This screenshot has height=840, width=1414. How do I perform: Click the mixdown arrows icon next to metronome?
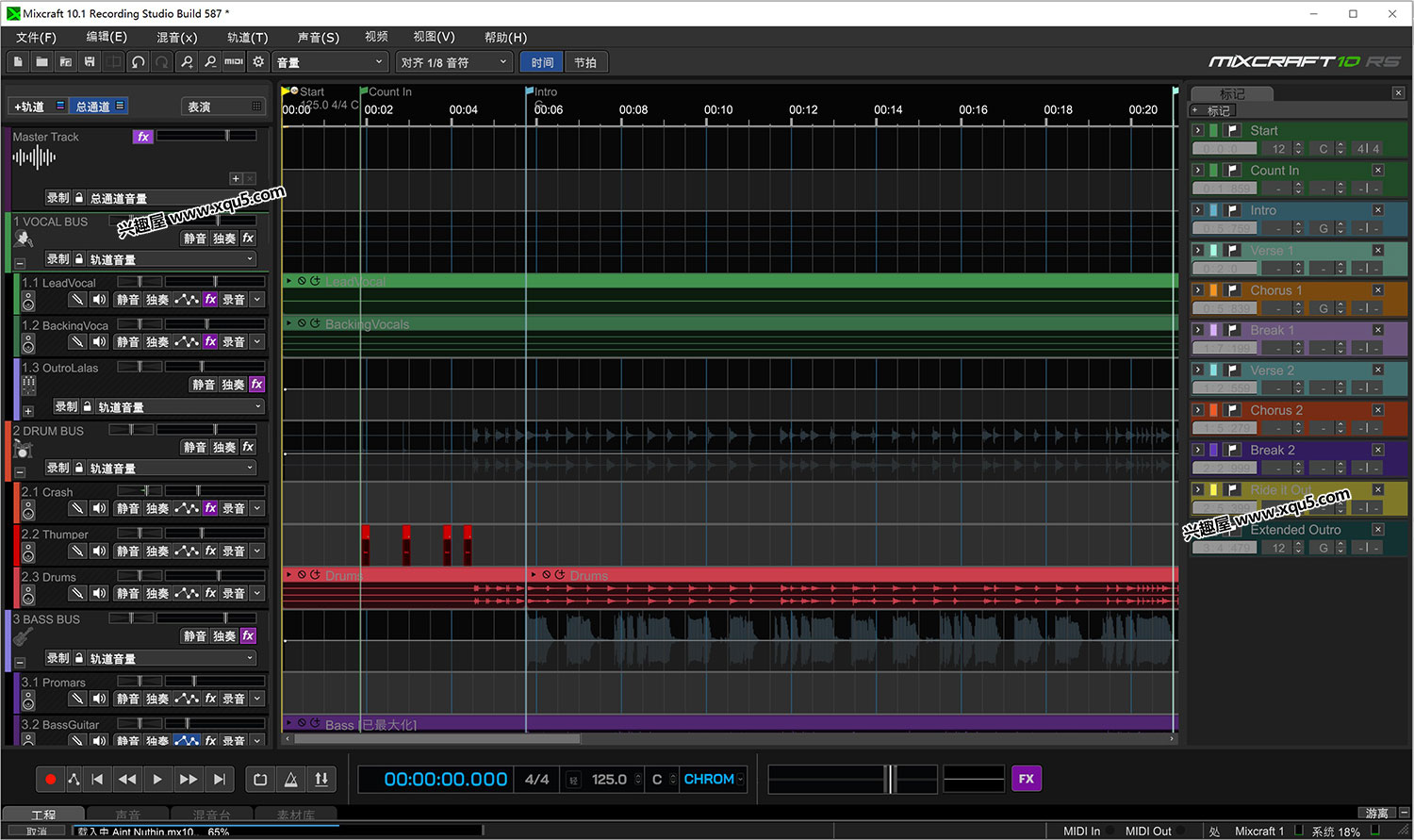coord(321,779)
